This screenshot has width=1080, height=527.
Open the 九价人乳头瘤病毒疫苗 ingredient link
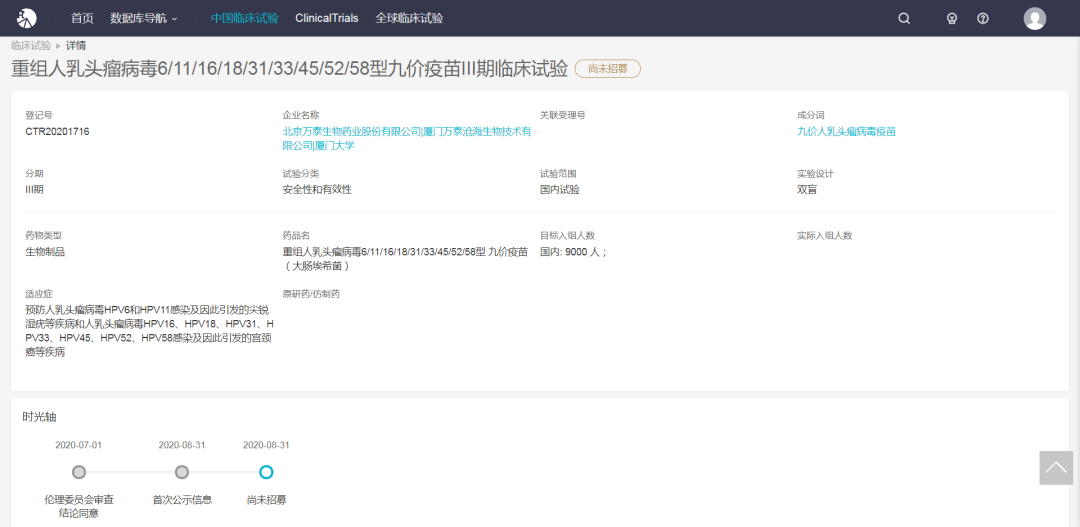click(847, 131)
